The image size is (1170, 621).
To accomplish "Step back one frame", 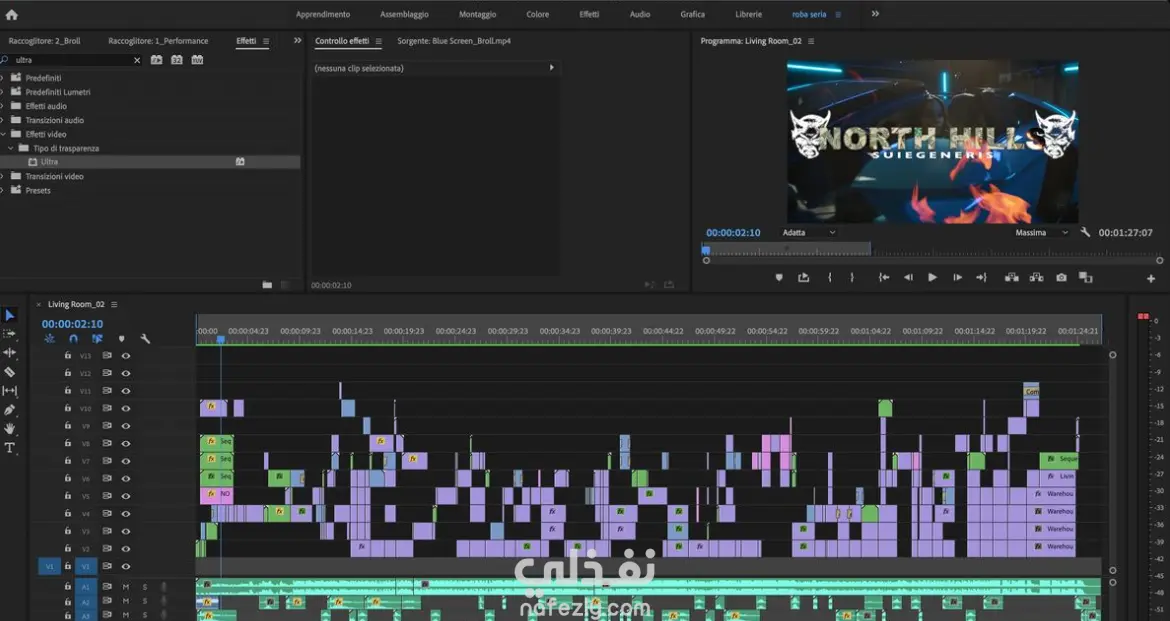I will click(x=908, y=278).
